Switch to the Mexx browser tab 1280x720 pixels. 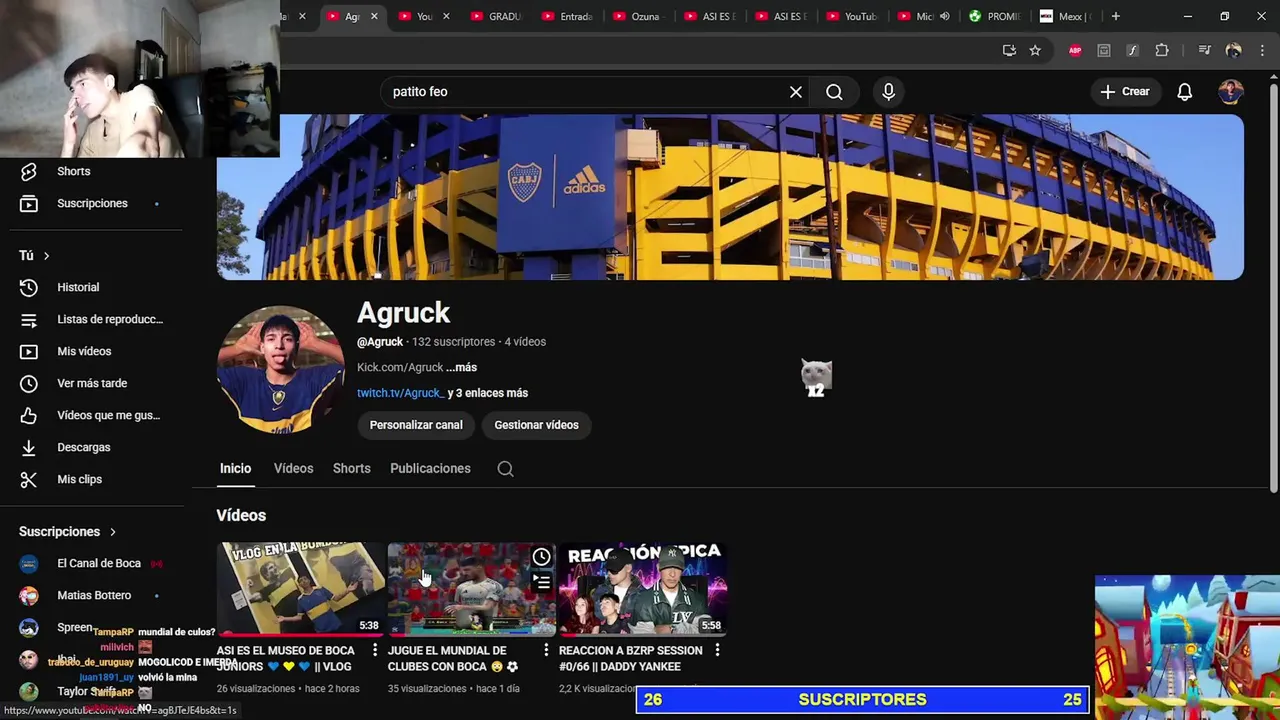[1066, 17]
